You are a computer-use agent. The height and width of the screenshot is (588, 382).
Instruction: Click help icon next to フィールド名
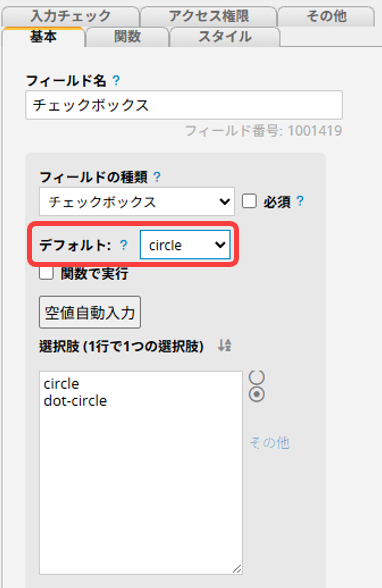(116, 80)
